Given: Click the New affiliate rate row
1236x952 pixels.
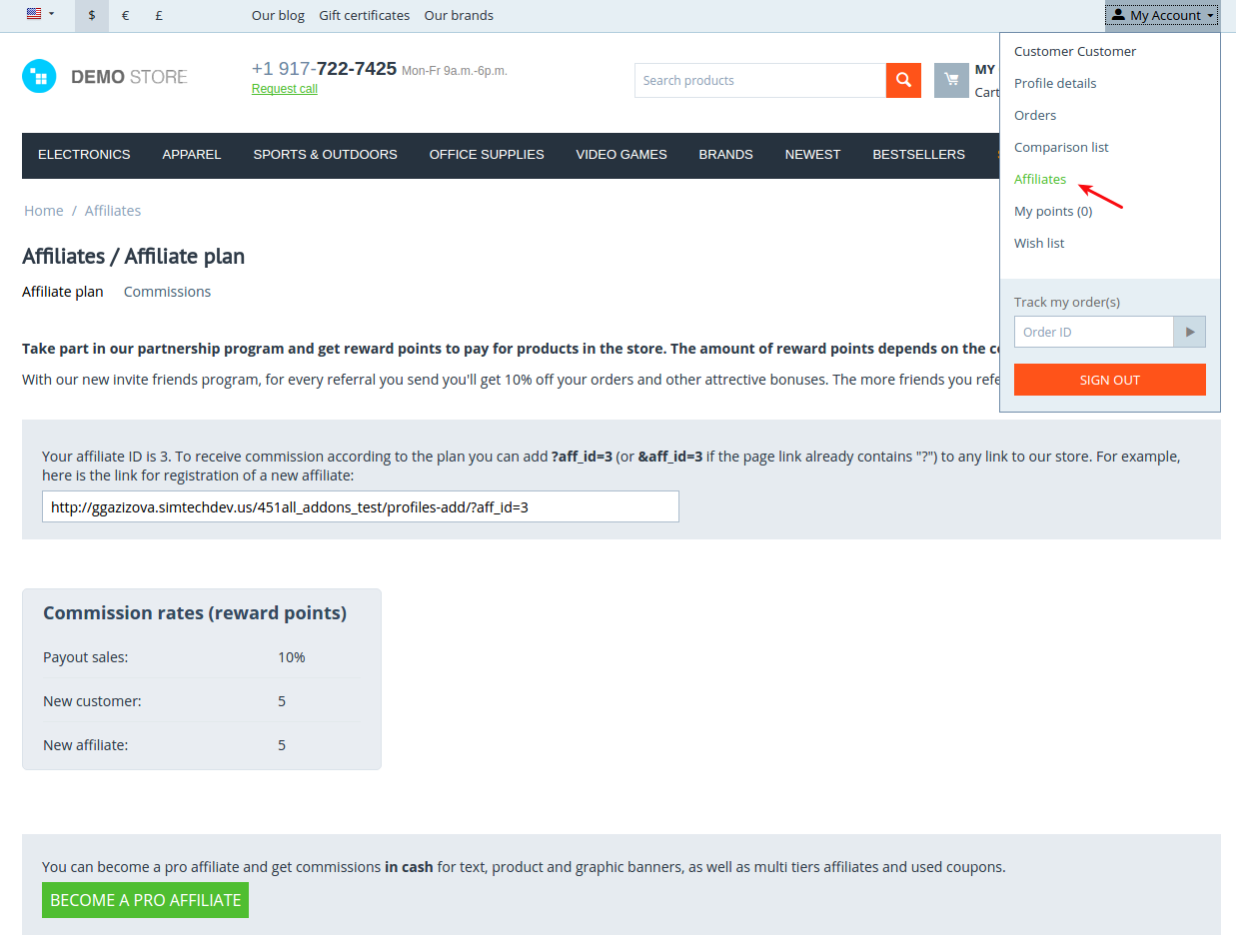Looking at the screenshot, I should [x=202, y=745].
